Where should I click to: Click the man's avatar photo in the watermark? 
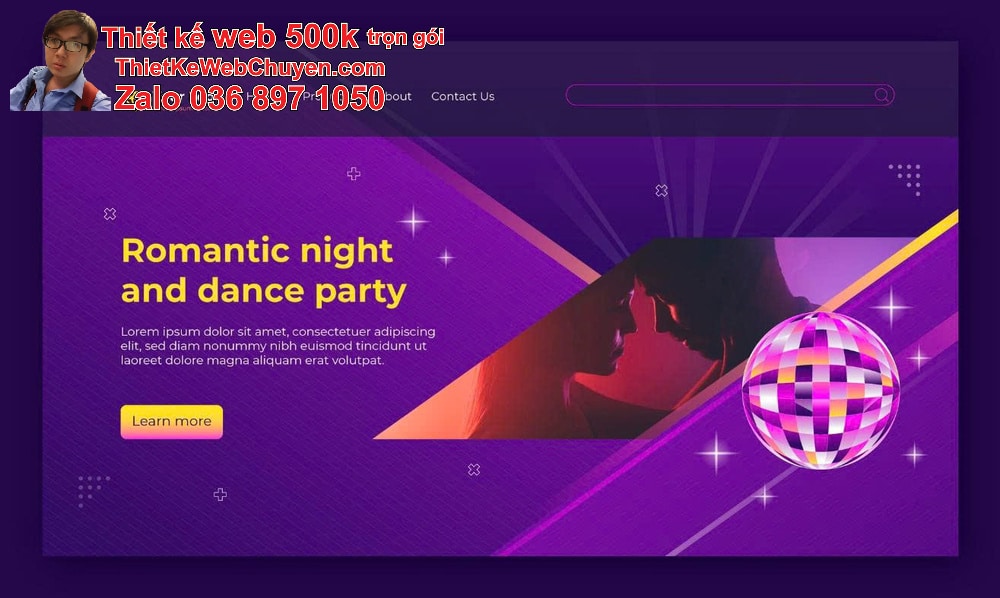(x=59, y=61)
